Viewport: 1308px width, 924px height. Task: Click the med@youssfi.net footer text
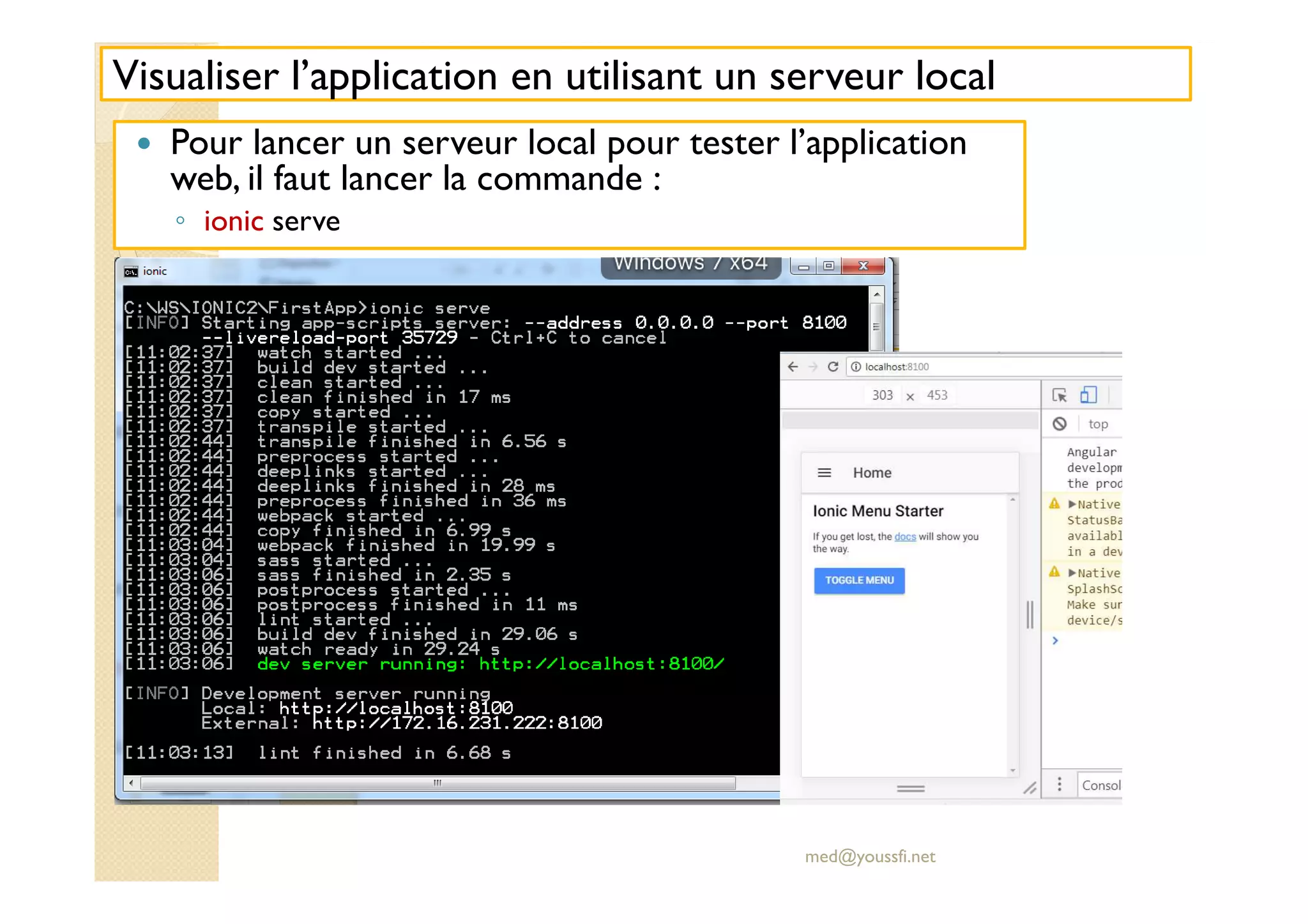pos(870,856)
